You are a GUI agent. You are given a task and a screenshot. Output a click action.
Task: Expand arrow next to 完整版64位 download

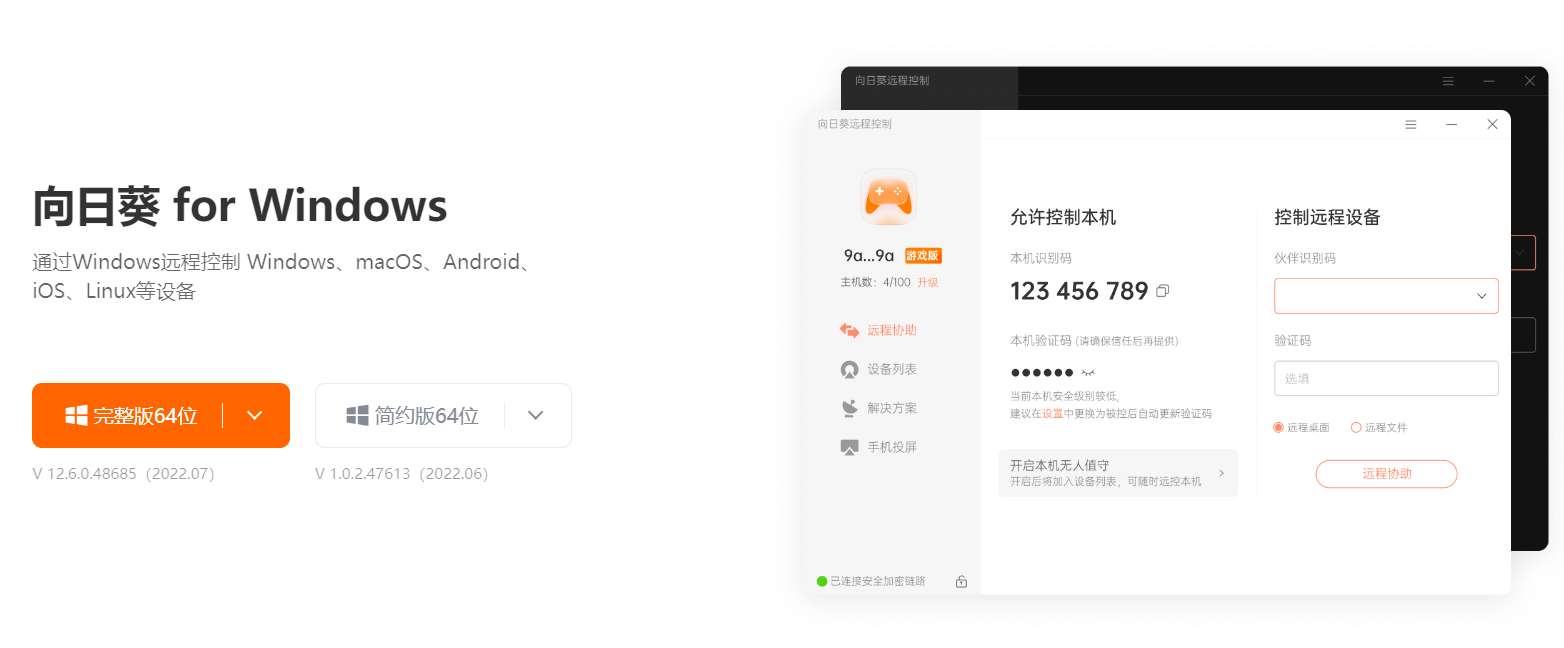click(254, 415)
